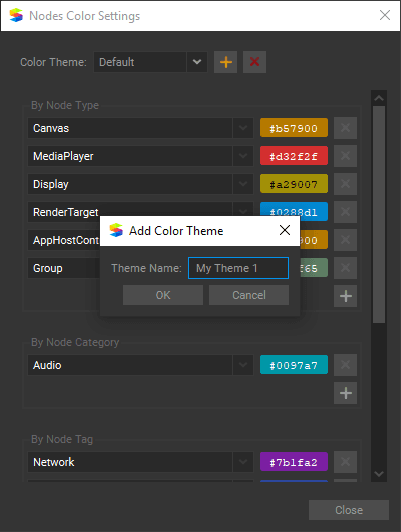The width and height of the screenshot is (401, 532).
Task: Click the By Node Type heading
Action: point(65,105)
